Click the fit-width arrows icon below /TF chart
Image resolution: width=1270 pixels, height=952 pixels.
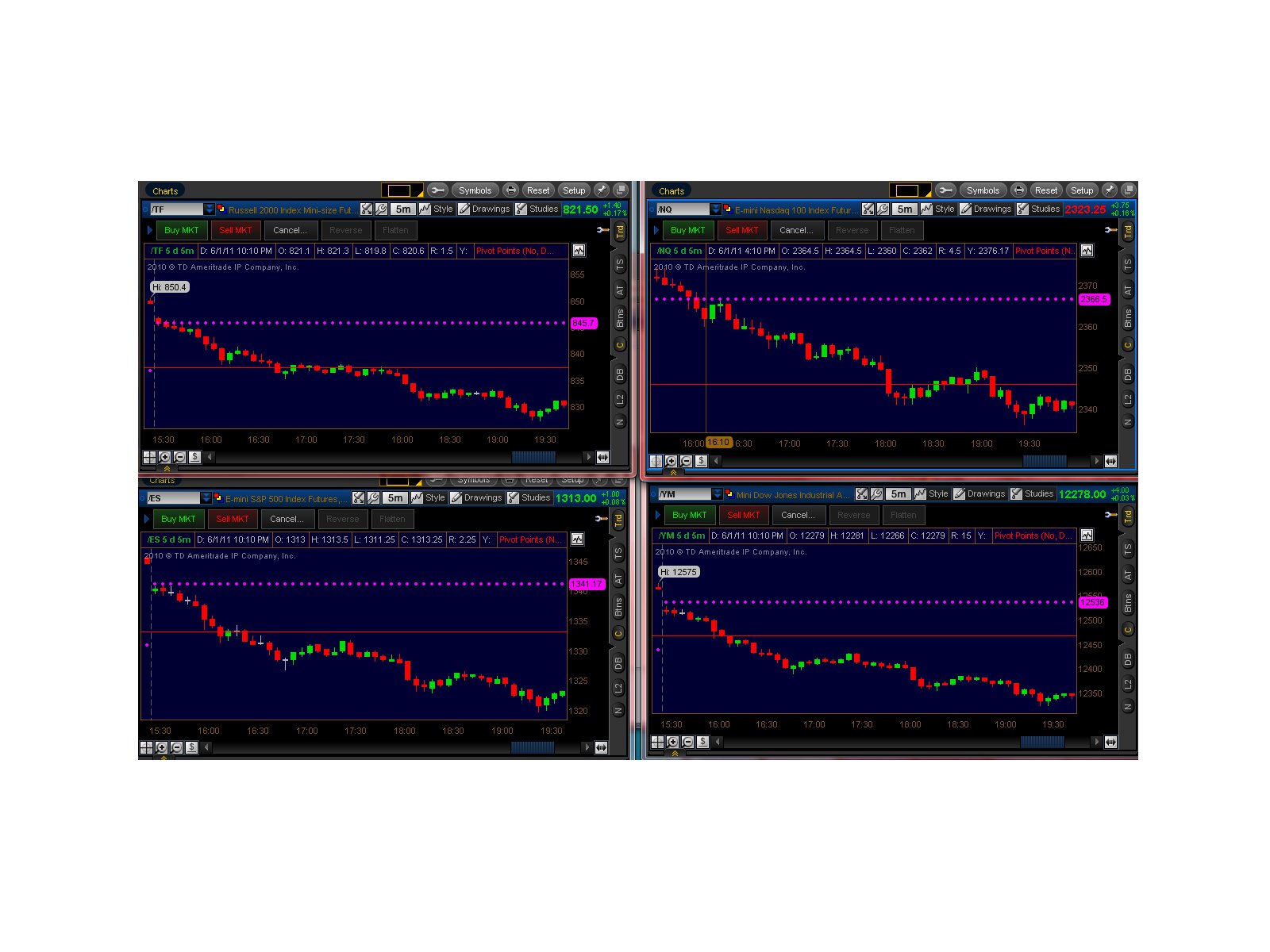click(602, 457)
